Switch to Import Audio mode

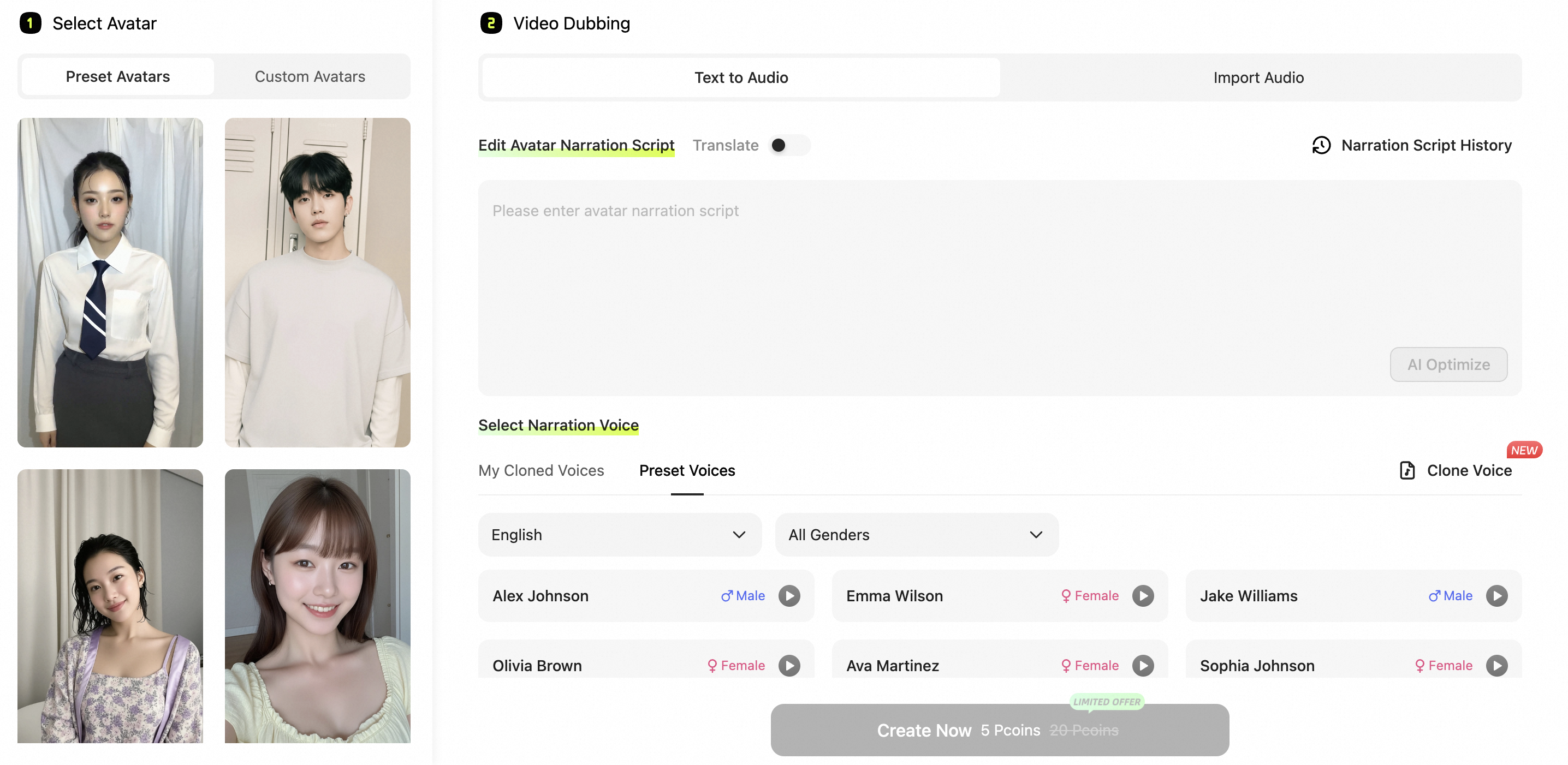(x=1257, y=77)
